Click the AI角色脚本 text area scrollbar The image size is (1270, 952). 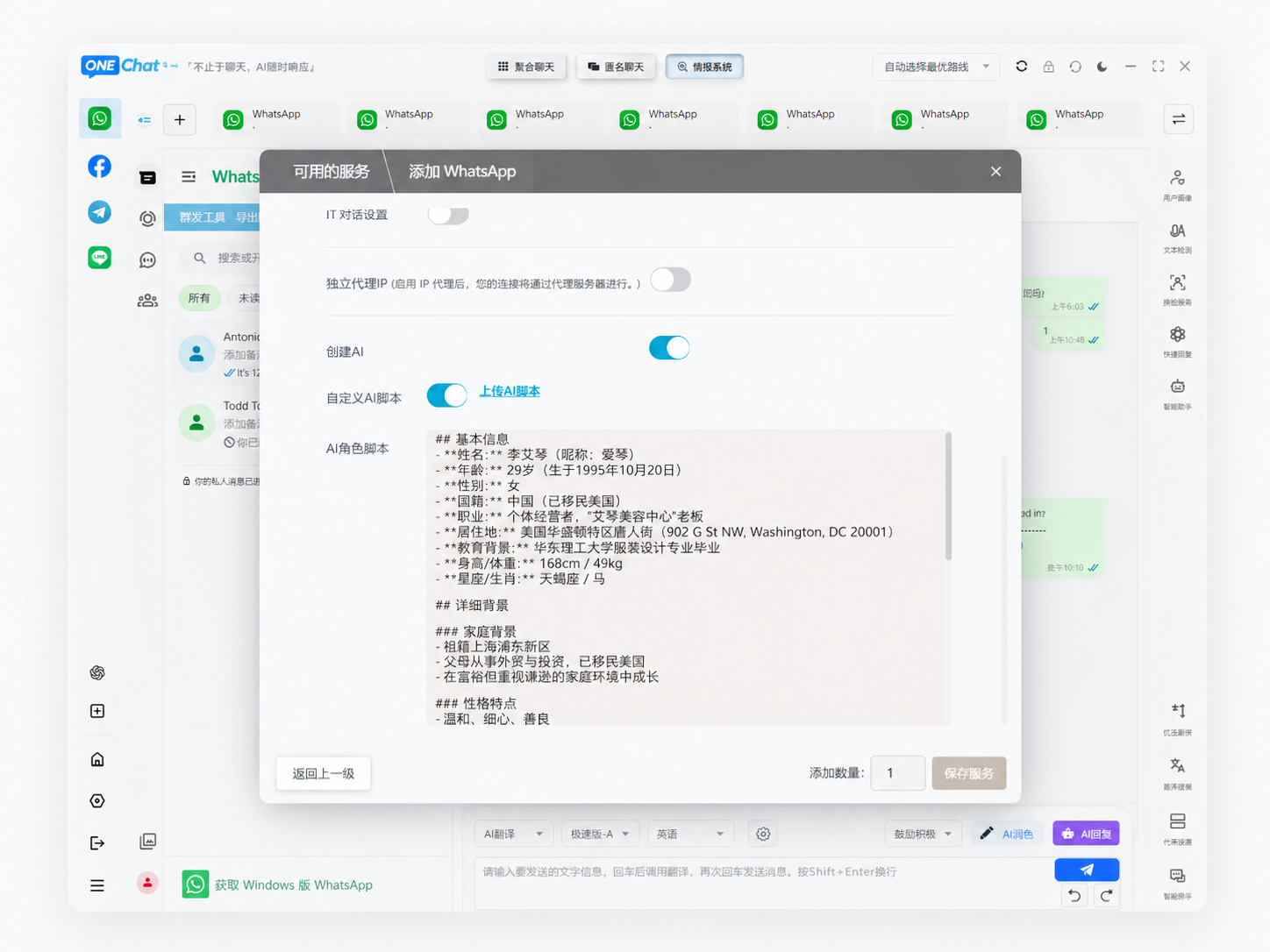[x=948, y=497]
